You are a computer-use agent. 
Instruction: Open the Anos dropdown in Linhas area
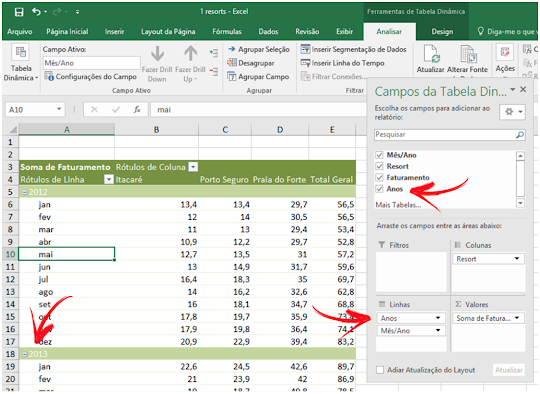(438, 318)
